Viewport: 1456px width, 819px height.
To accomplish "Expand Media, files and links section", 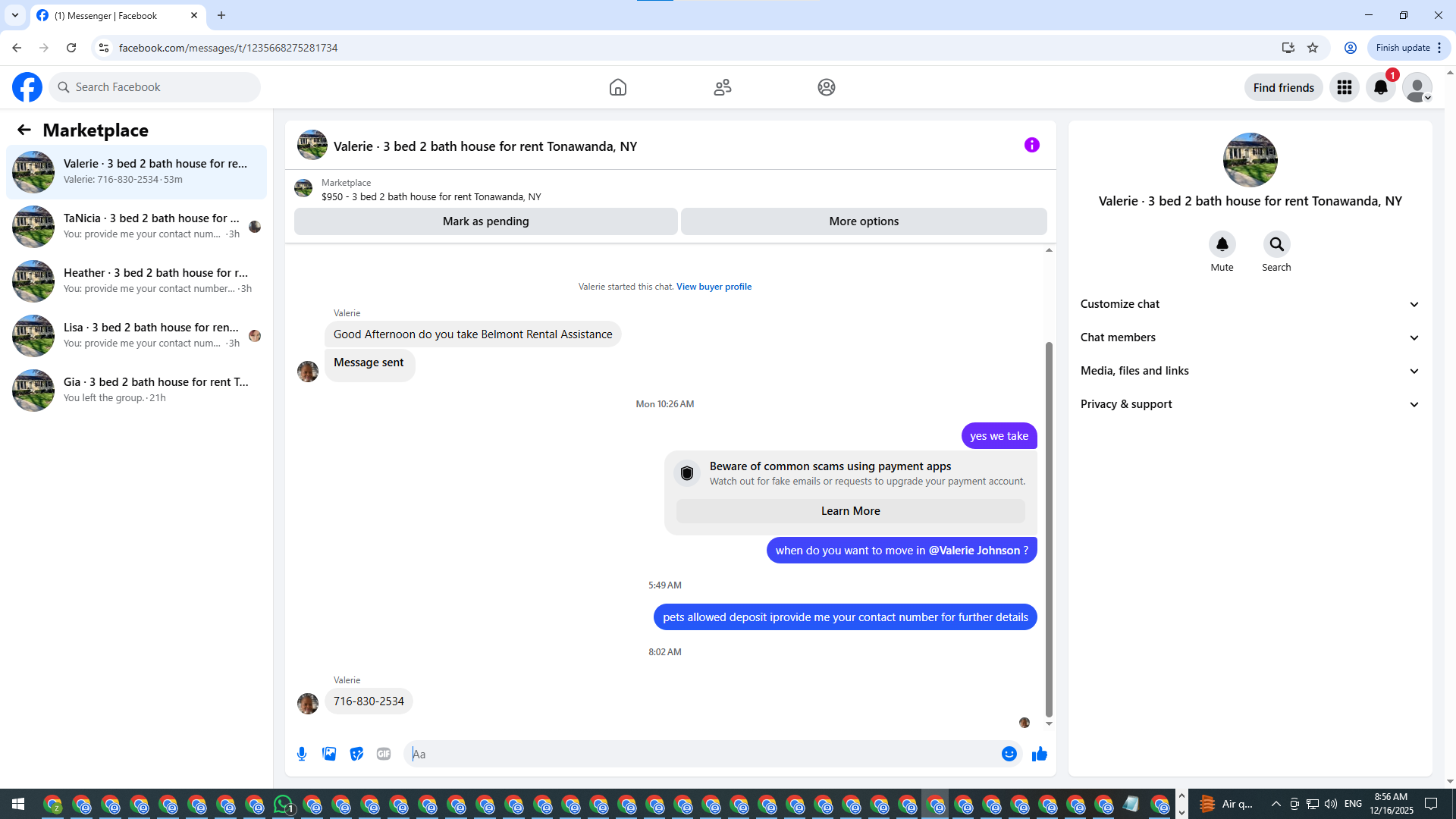I will point(1250,371).
